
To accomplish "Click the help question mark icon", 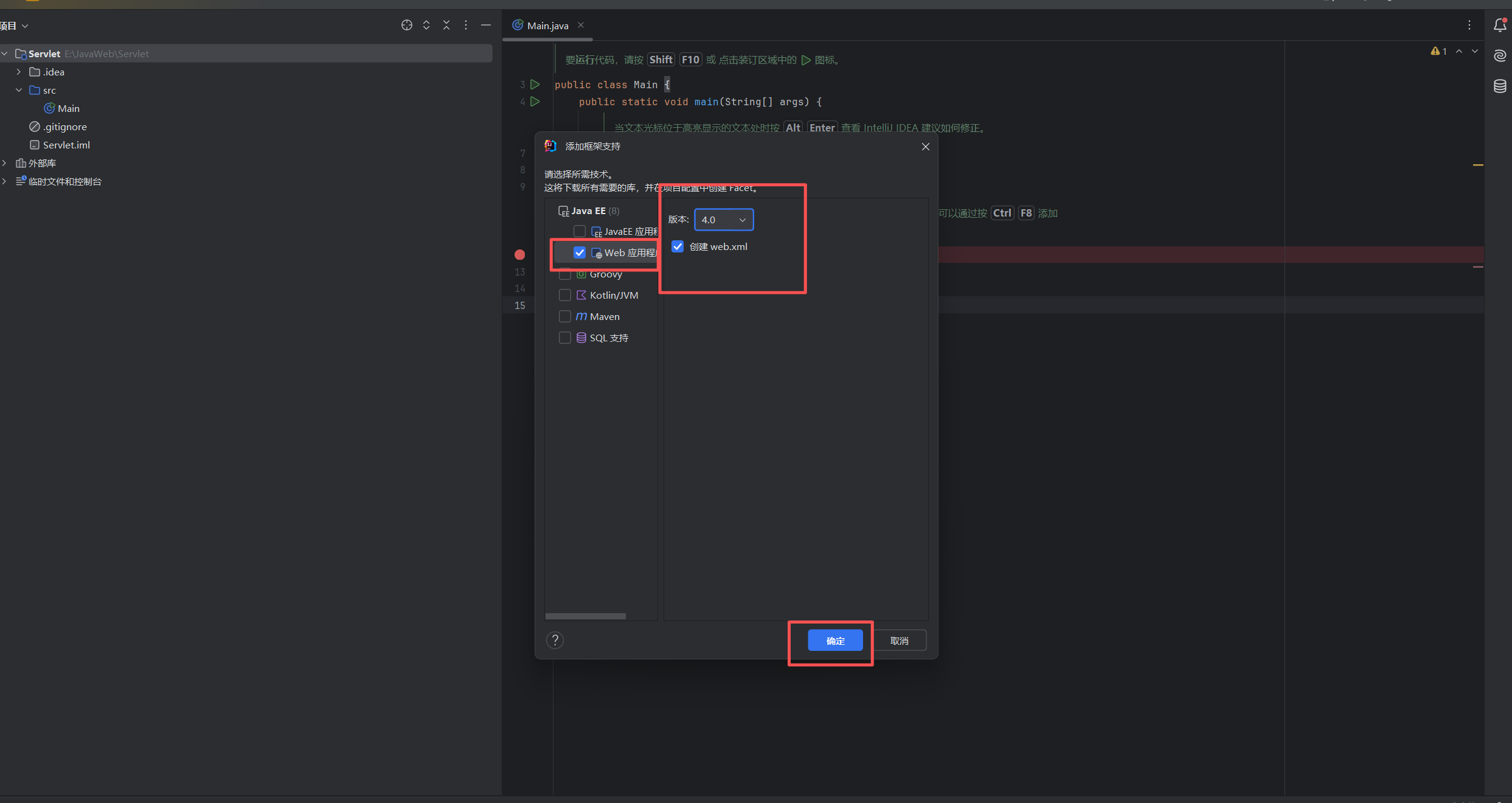I will click(555, 640).
